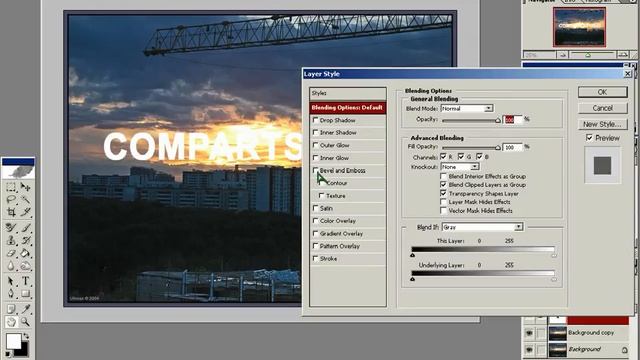
Task: Select Blending Options: Default in styles list
Action: pos(347,107)
